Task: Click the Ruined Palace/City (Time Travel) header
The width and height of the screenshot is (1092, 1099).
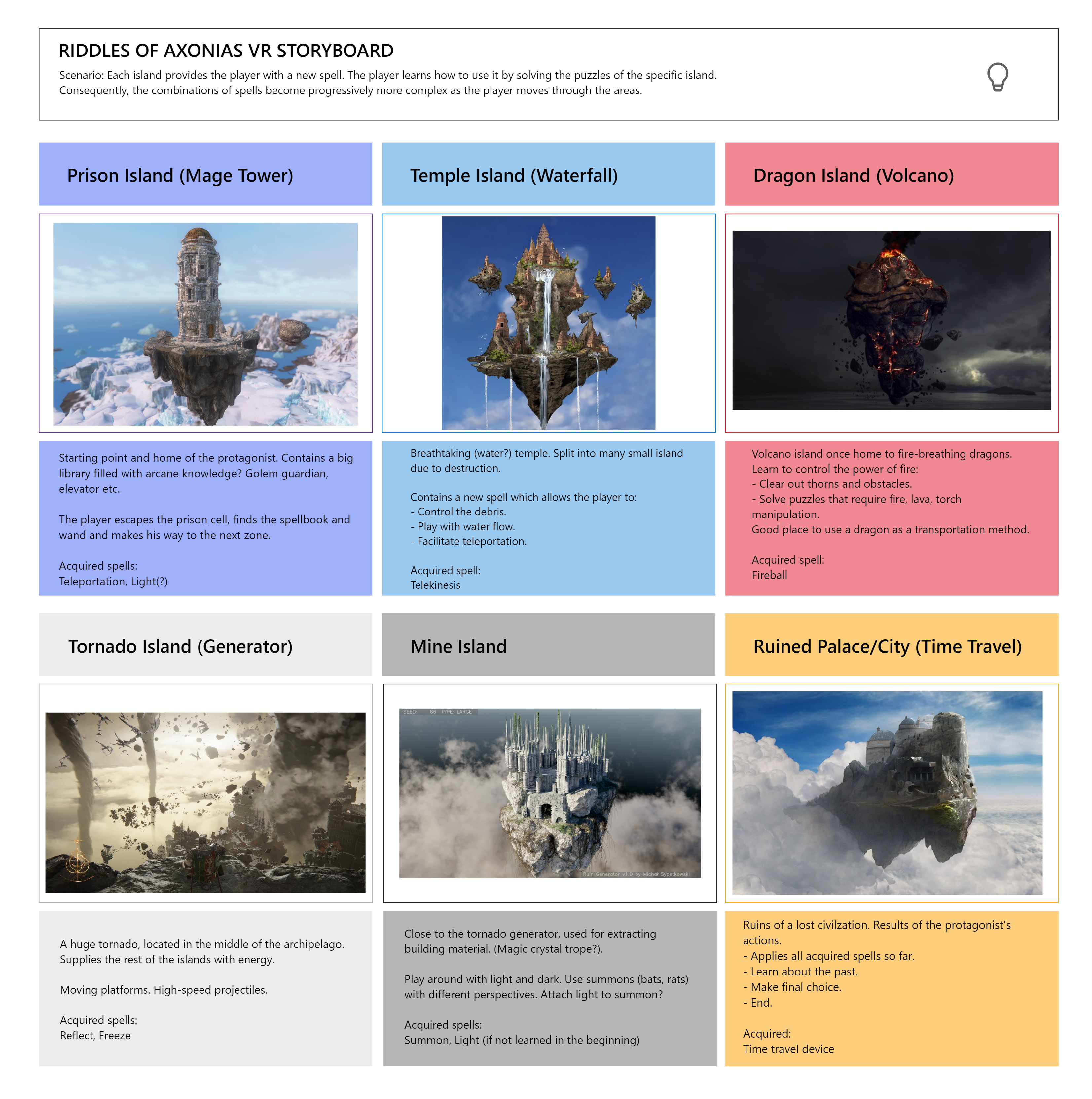Action: click(x=887, y=646)
